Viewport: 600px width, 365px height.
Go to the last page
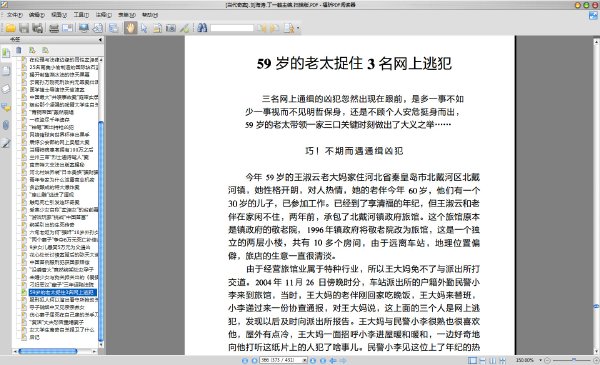[x=323, y=360]
